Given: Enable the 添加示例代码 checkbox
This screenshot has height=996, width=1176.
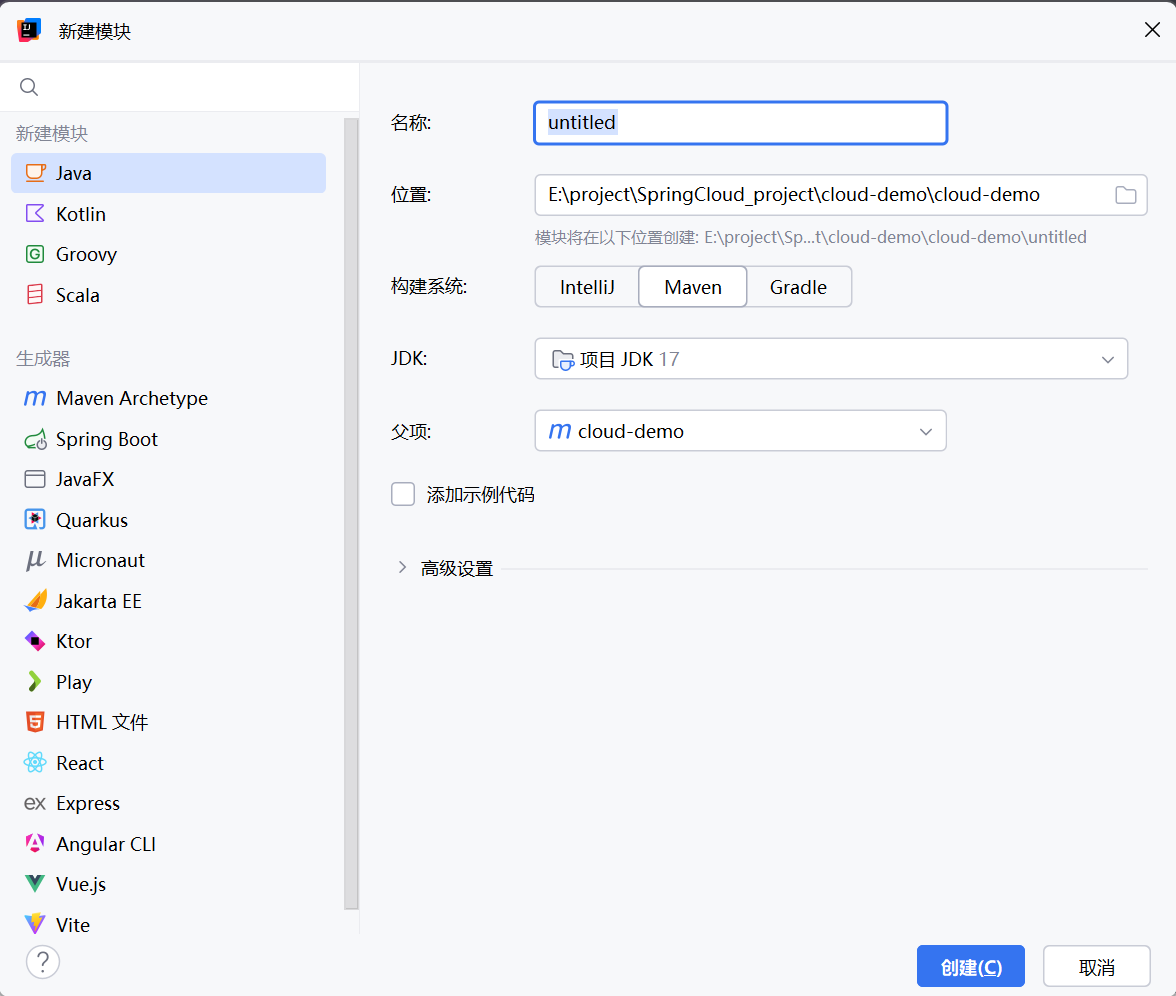Looking at the screenshot, I should pyautogui.click(x=403, y=494).
